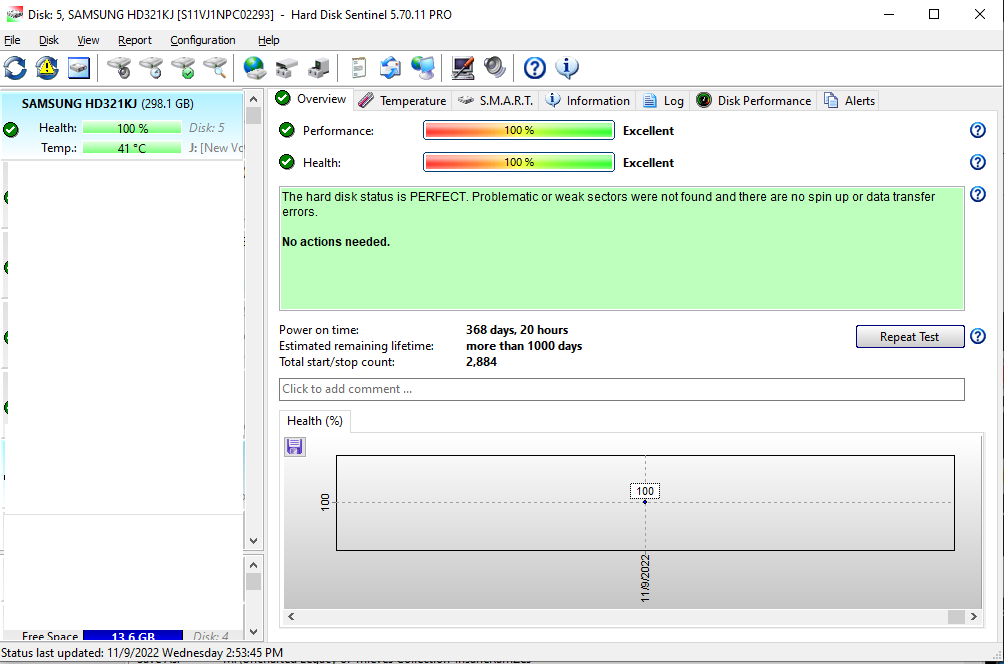Click the envelope with blue arrows toolbar icon
The image size is (1004, 664).
[x=391, y=68]
